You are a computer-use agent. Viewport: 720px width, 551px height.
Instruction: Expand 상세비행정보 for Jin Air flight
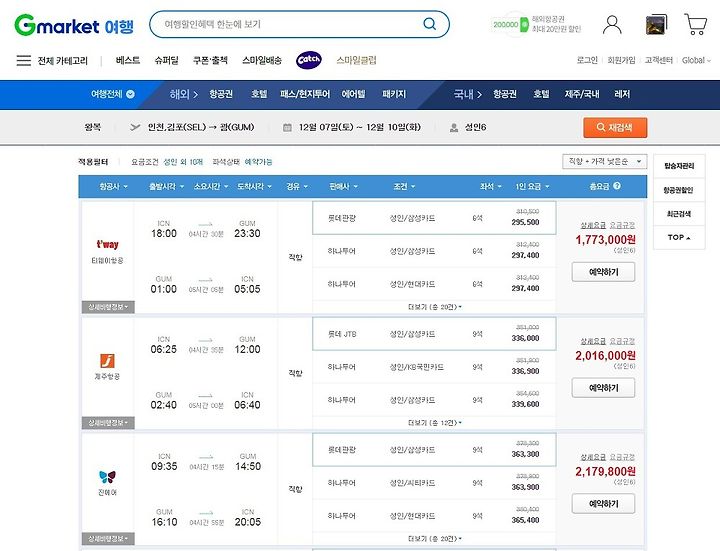[x=108, y=538]
